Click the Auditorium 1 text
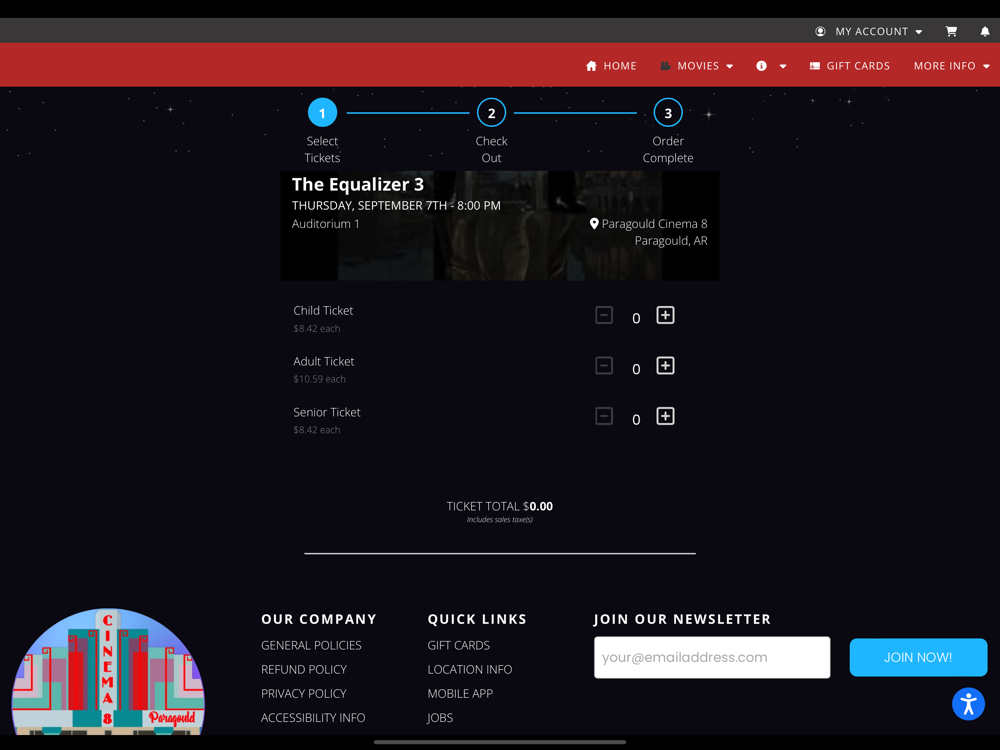Screen dimensions: 1000x750 click(326, 224)
